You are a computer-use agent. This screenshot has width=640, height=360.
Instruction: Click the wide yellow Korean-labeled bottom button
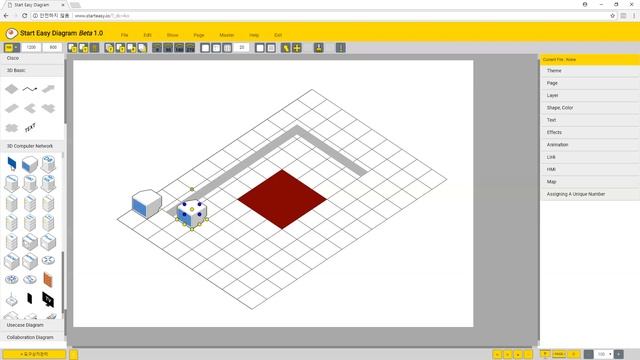pos(34,354)
